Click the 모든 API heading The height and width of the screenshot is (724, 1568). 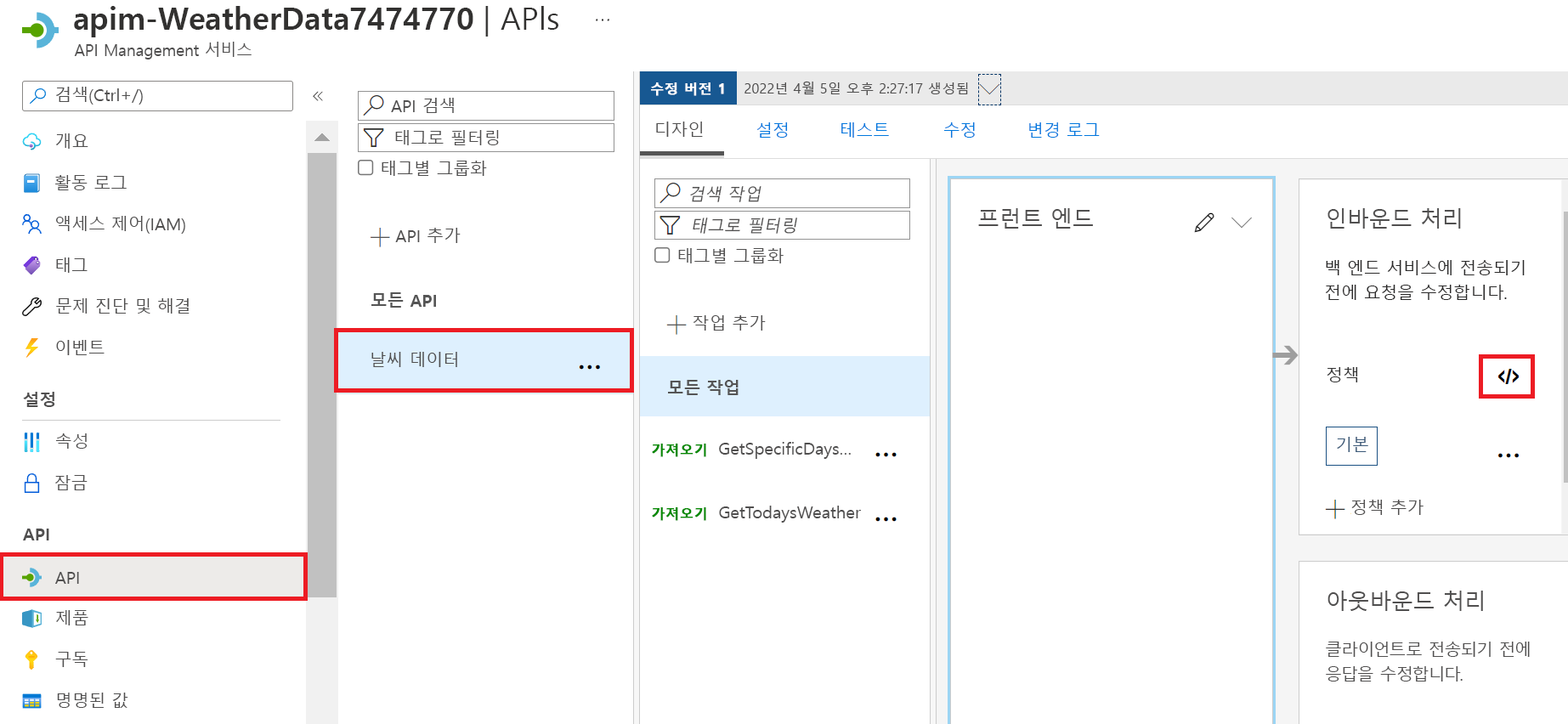tap(404, 301)
